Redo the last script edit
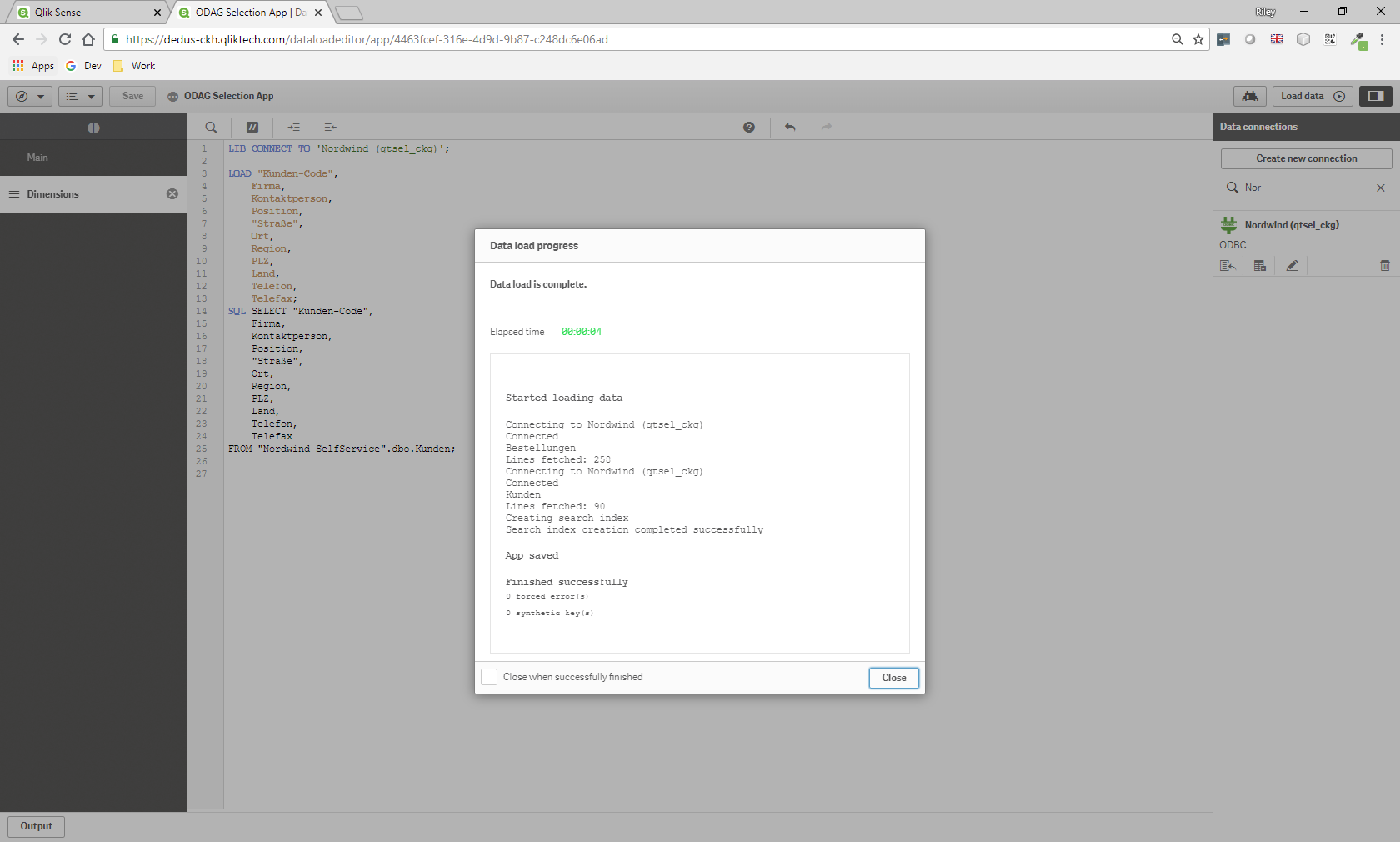Screen dimensions: 1400x842 (x=827, y=128)
